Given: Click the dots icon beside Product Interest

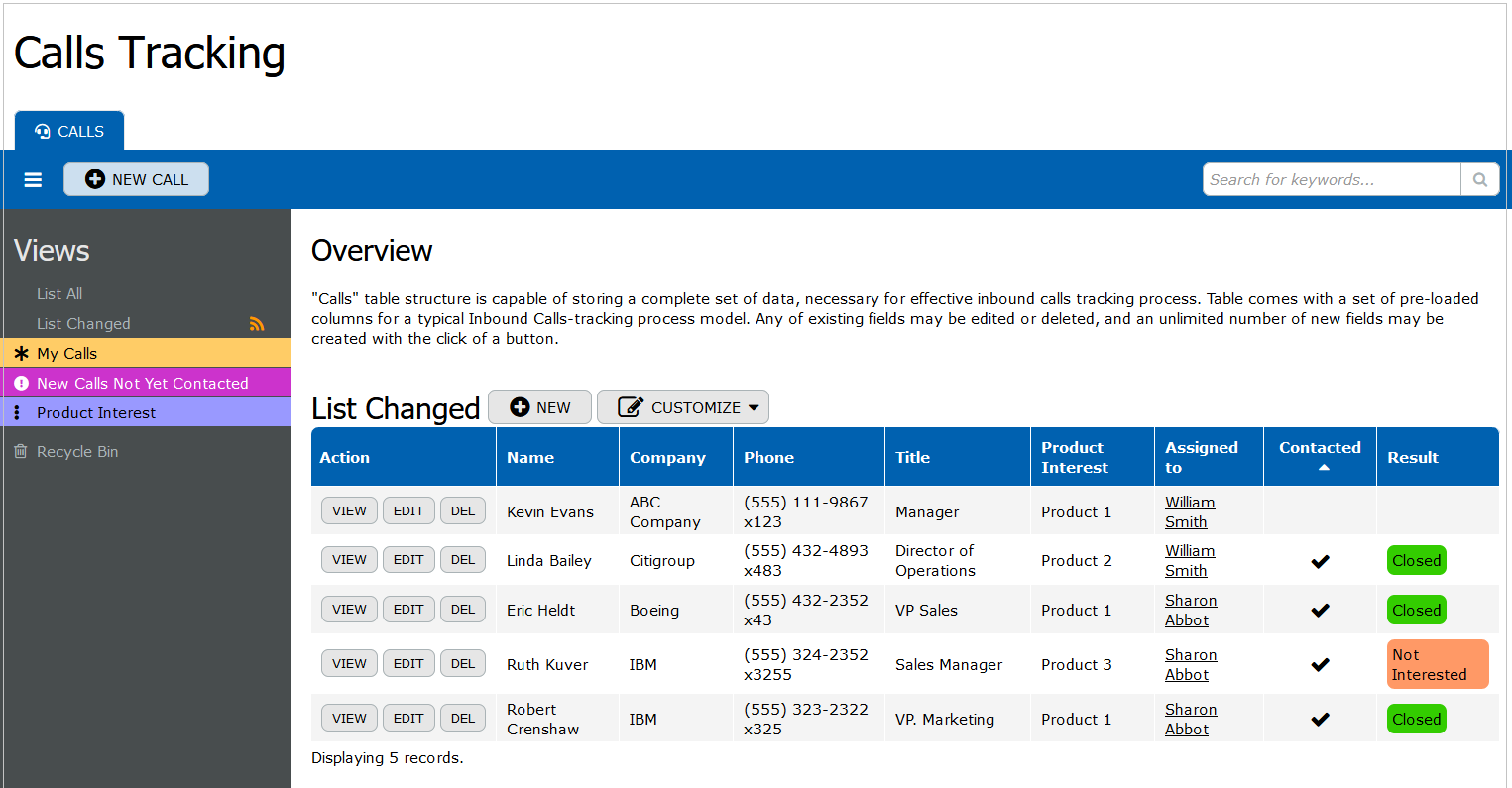Looking at the screenshot, I should pos(18,413).
